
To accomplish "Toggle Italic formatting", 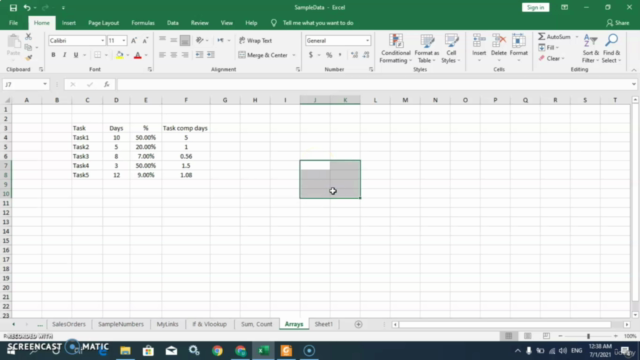I will coord(64,55).
